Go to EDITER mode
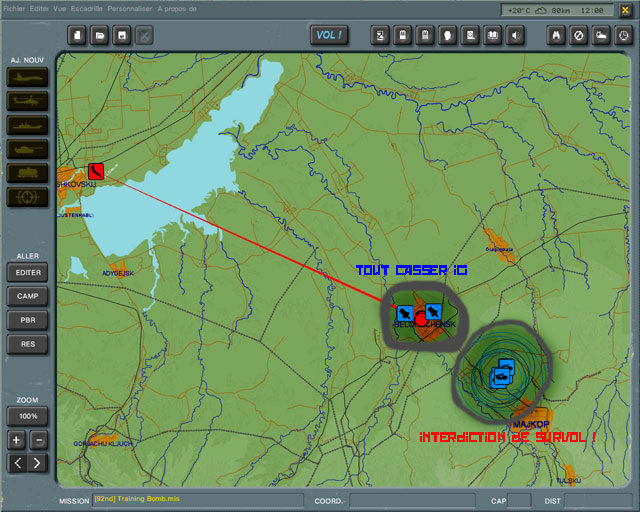 point(27,272)
